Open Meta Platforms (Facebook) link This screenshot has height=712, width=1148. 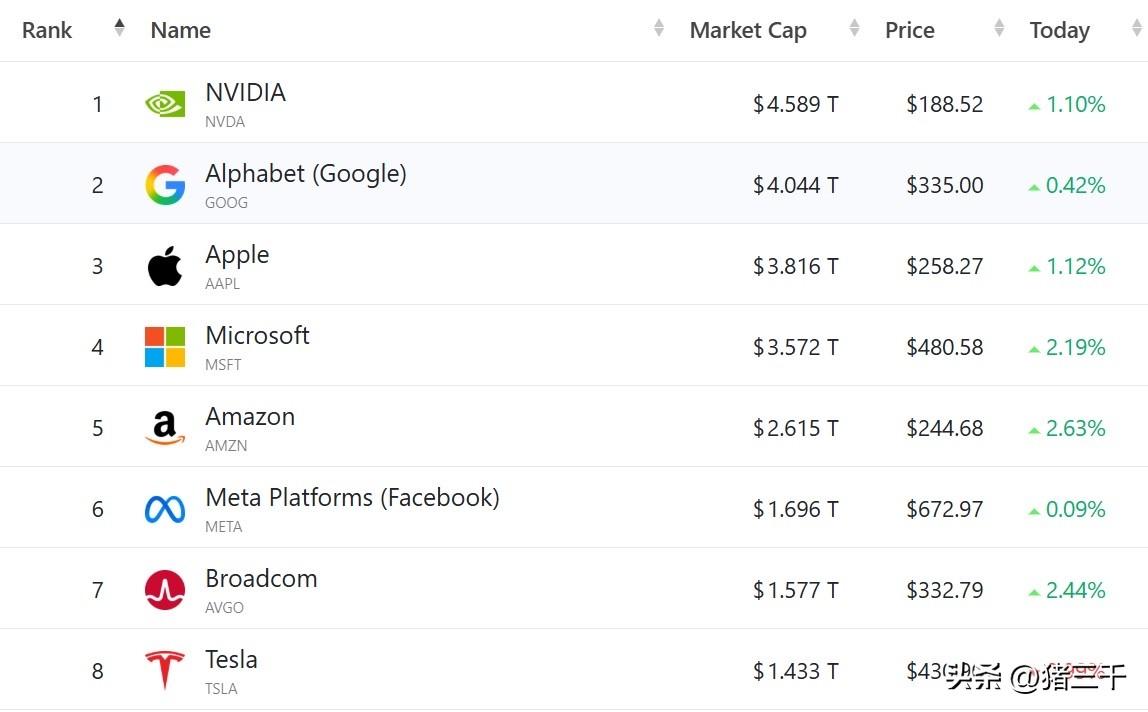click(352, 498)
